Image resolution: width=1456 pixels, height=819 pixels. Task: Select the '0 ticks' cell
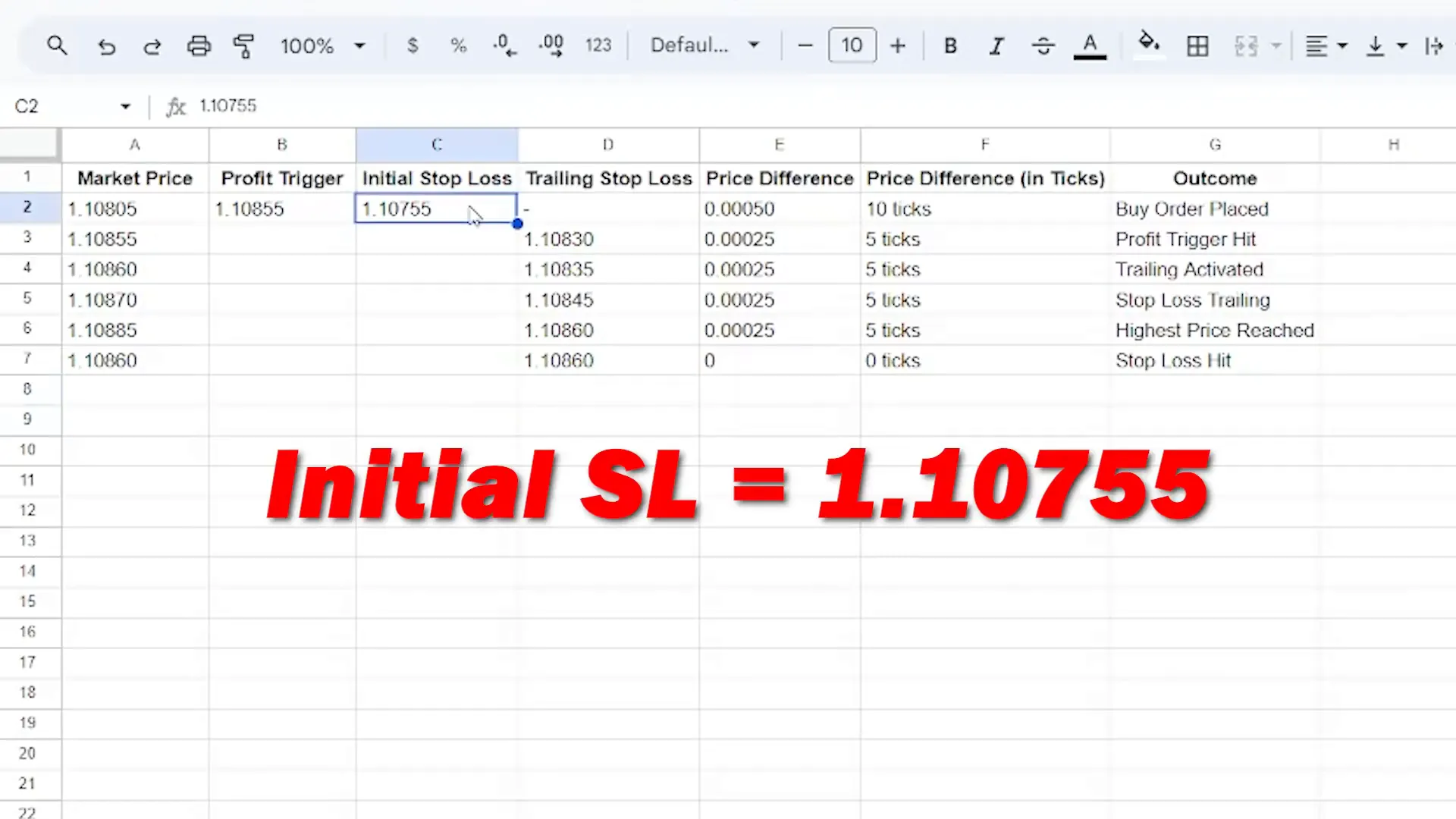coord(985,360)
